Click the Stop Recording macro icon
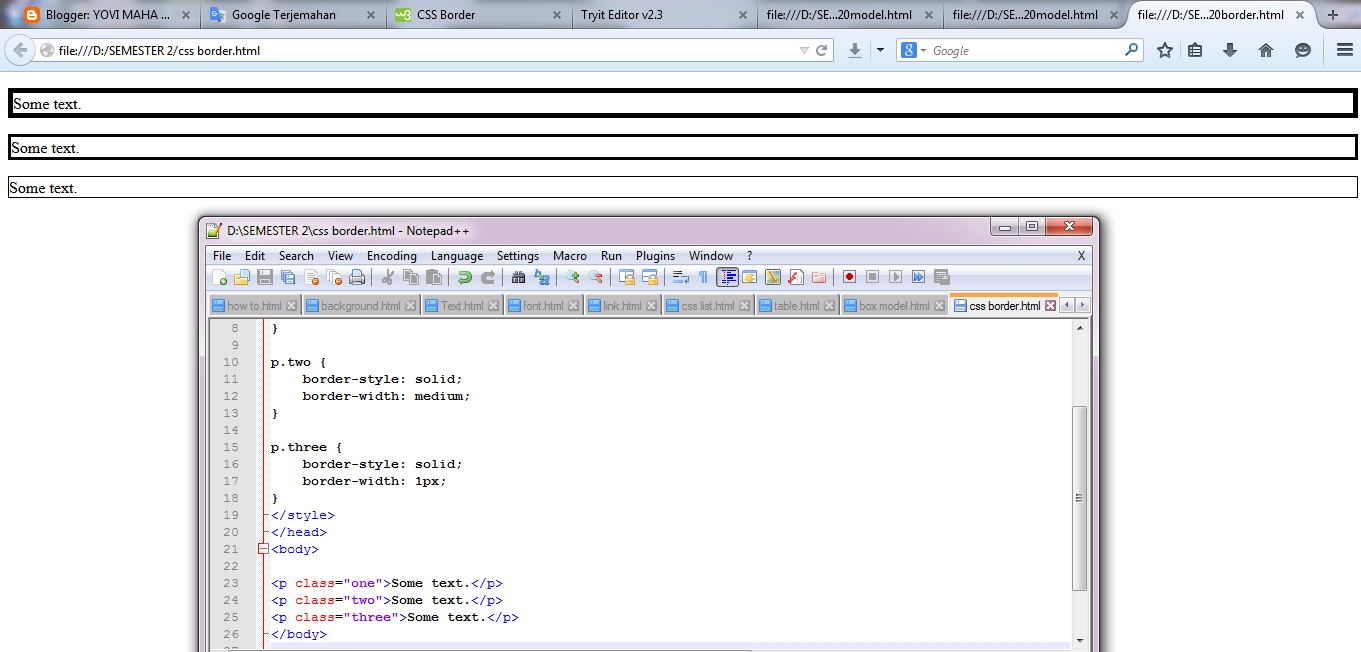This screenshot has height=652, width=1361. point(872,277)
